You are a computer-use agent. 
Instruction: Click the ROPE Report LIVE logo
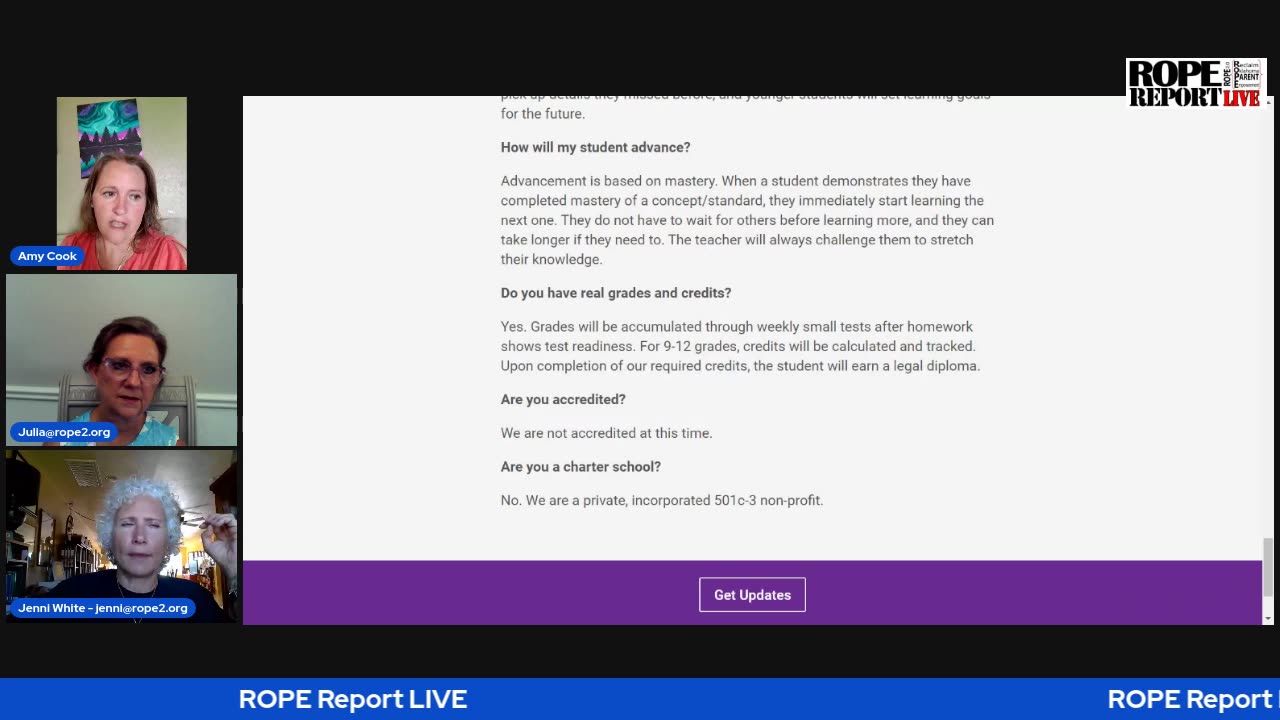tap(1196, 82)
